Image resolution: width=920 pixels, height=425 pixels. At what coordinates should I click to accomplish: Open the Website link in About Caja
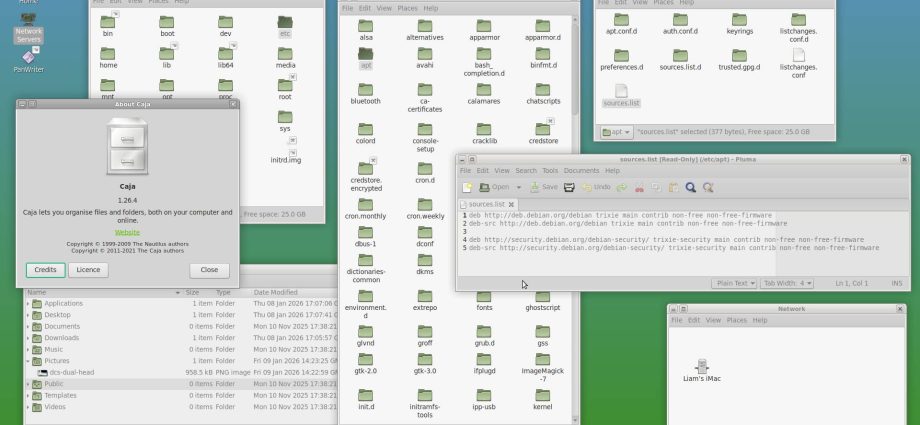127,232
